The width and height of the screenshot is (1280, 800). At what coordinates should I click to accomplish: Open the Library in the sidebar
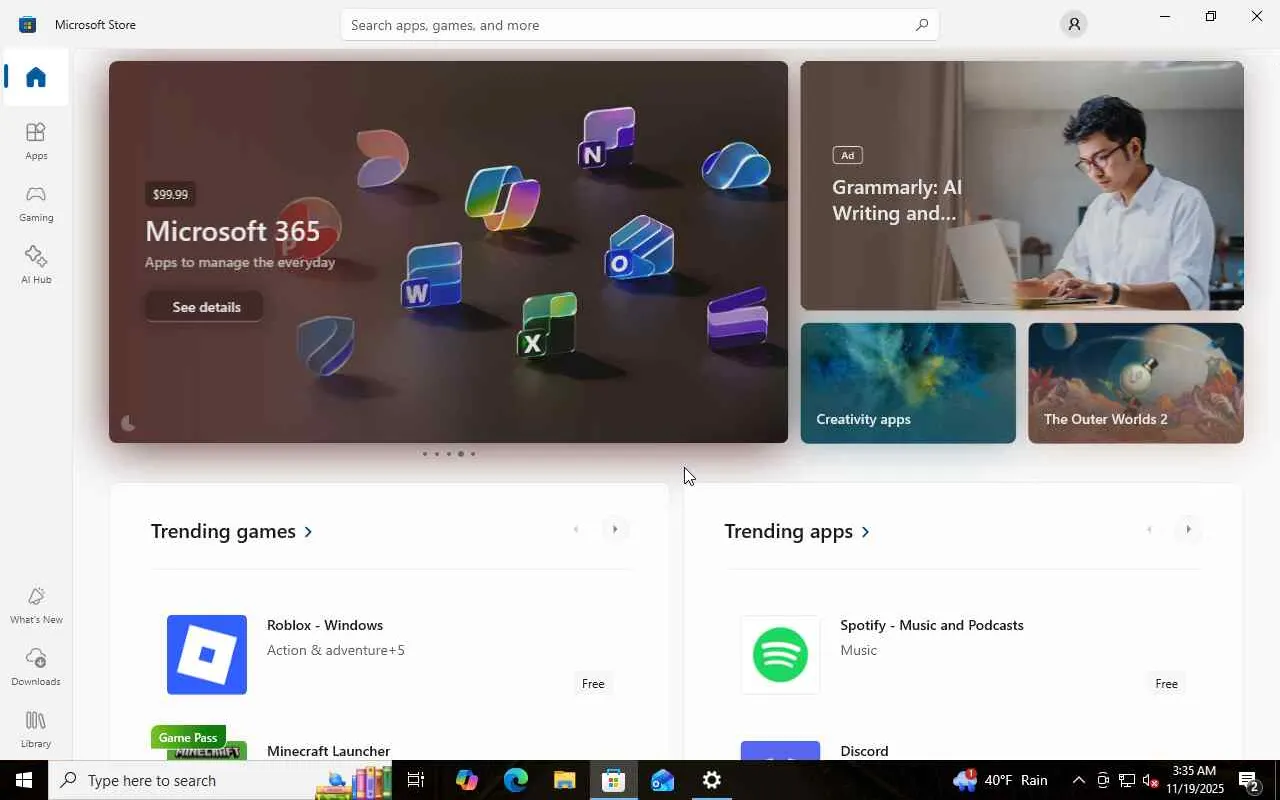click(x=36, y=729)
